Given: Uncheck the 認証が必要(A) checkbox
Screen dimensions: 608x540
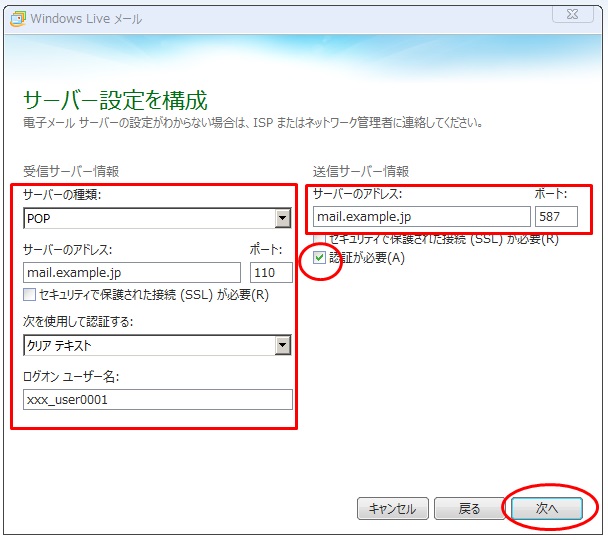Looking at the screenshot, I should 319,259.
